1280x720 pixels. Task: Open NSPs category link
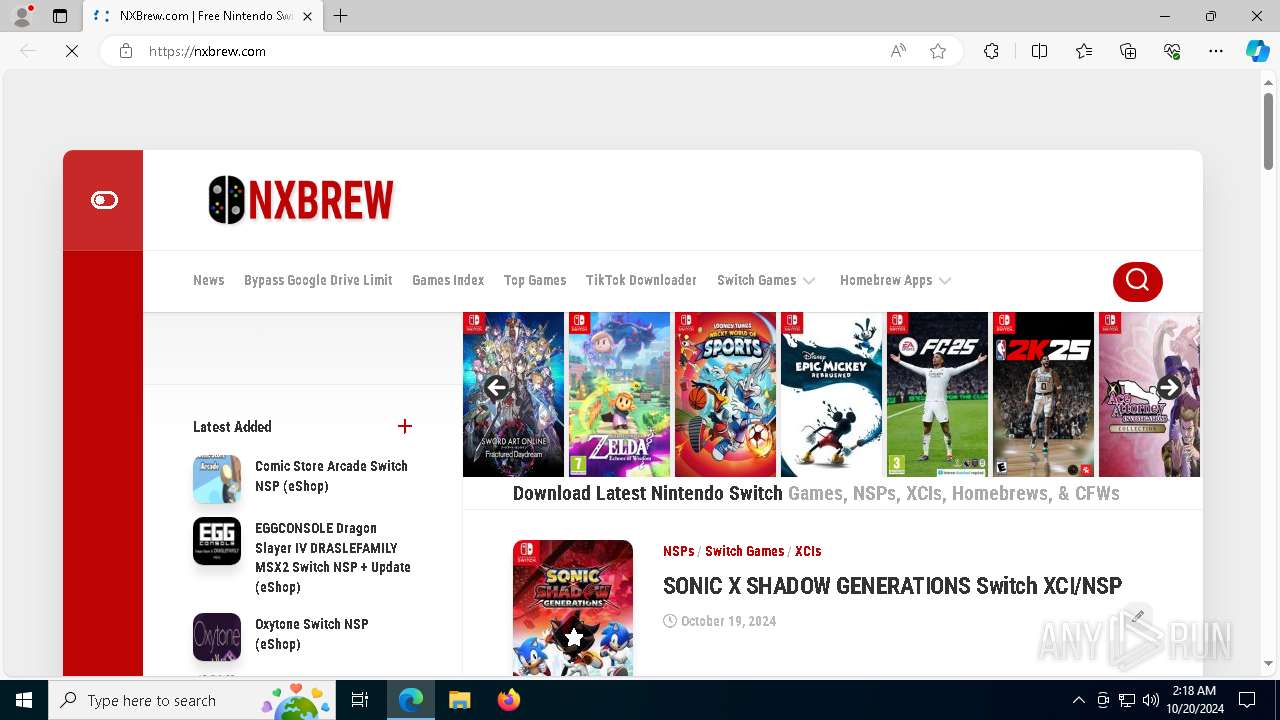(x=678, y=551)
